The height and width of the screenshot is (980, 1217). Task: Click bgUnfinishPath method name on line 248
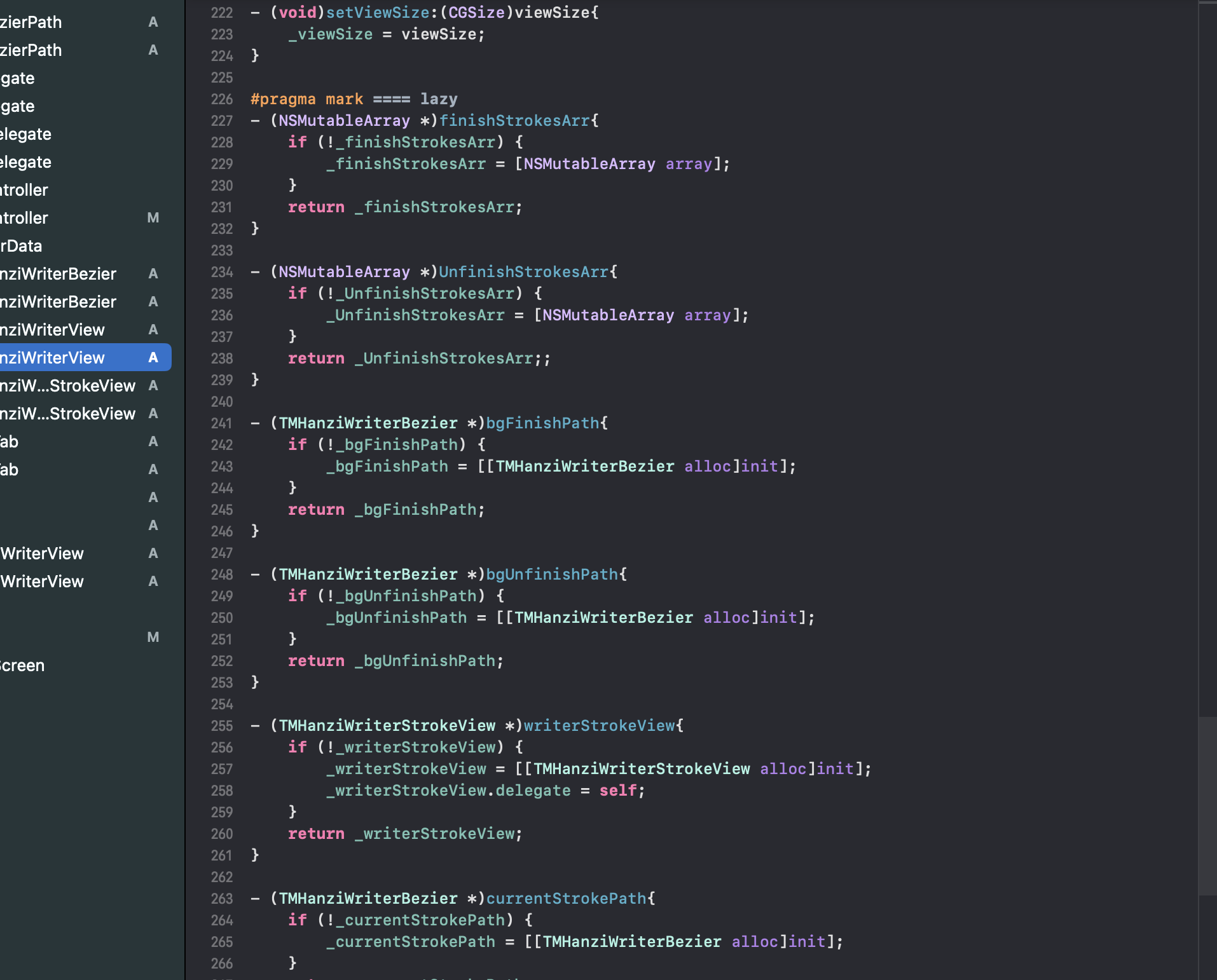[552, 575]
